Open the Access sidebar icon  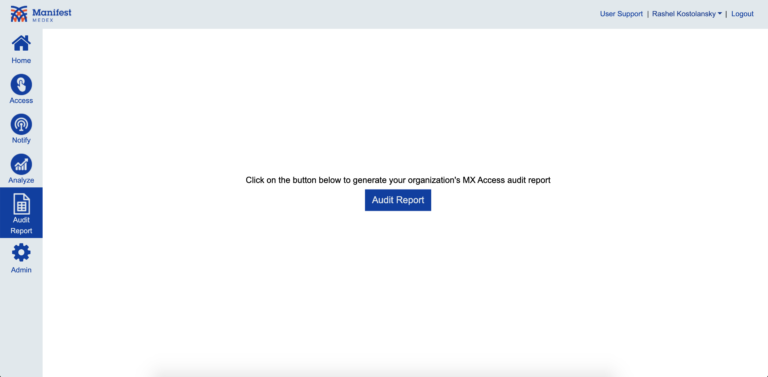21,85
